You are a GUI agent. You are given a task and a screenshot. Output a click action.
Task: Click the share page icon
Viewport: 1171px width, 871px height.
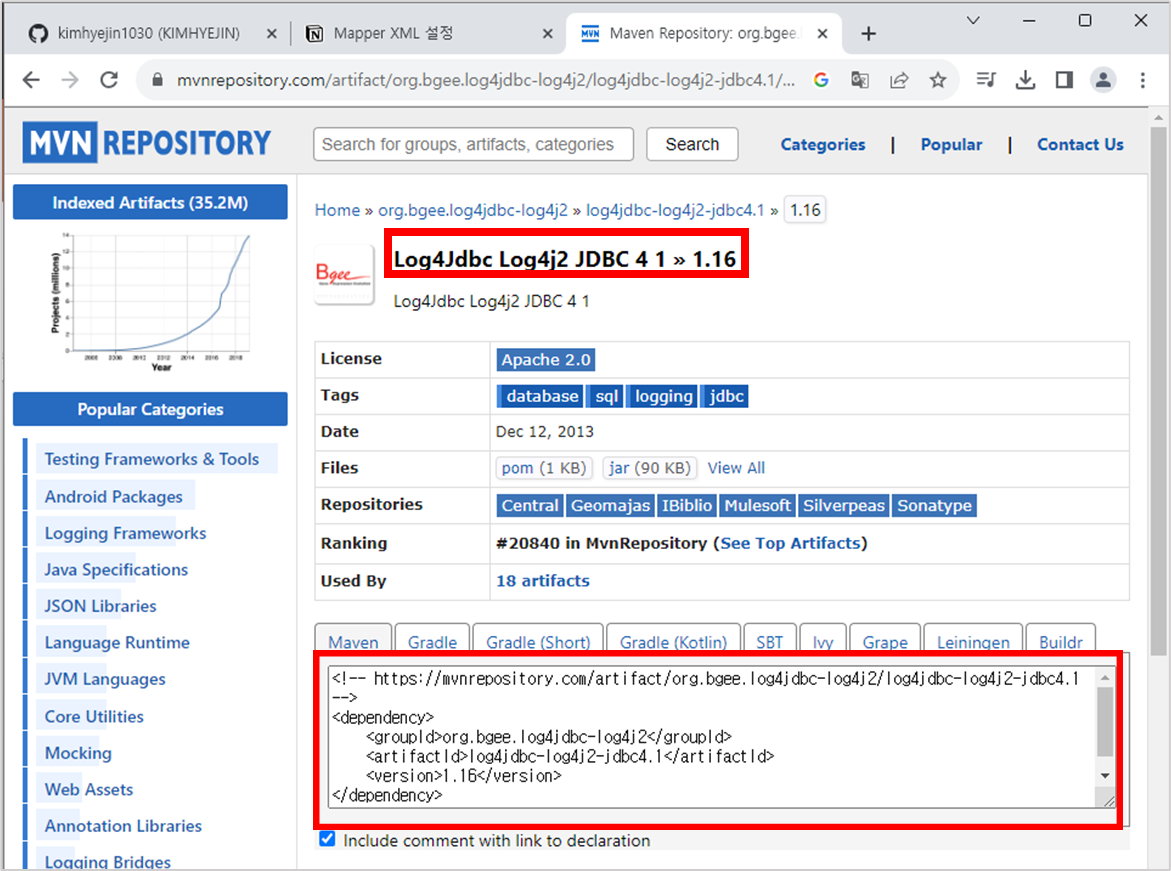tap(899, 80)
